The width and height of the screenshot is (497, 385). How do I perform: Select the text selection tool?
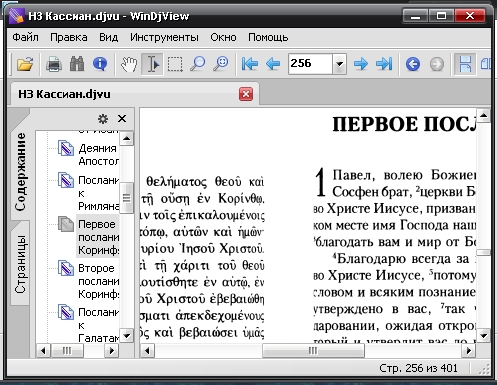click(152, 64)
